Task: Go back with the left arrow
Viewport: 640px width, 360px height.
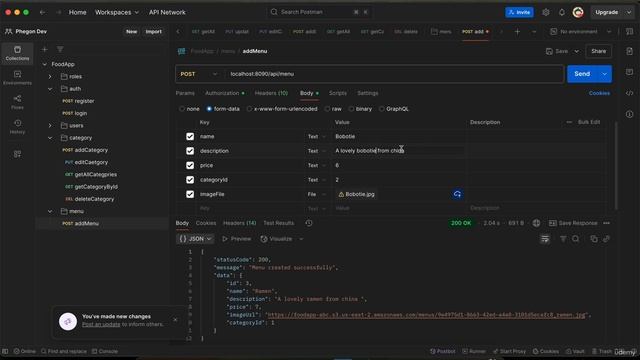Action: pos(42,12)
